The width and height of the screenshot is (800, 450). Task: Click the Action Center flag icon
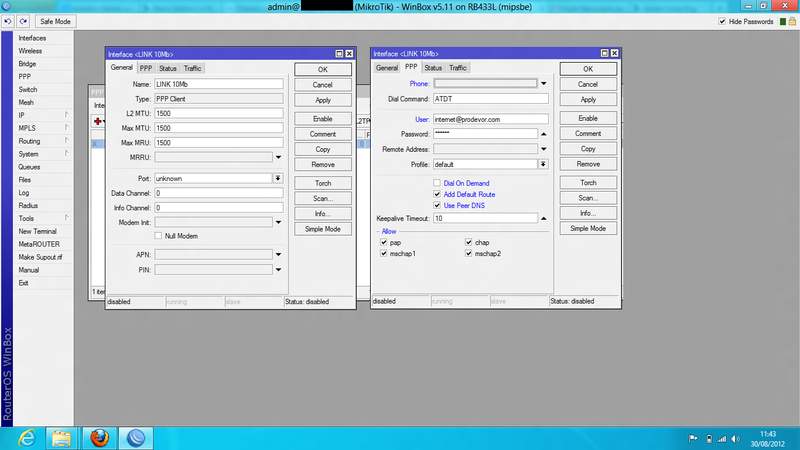pyautogui.click(x=693, y=438)
